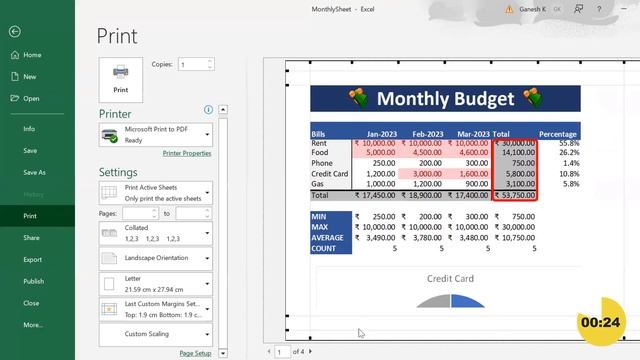Select the Print sidebar tab

tap(37, 216)
